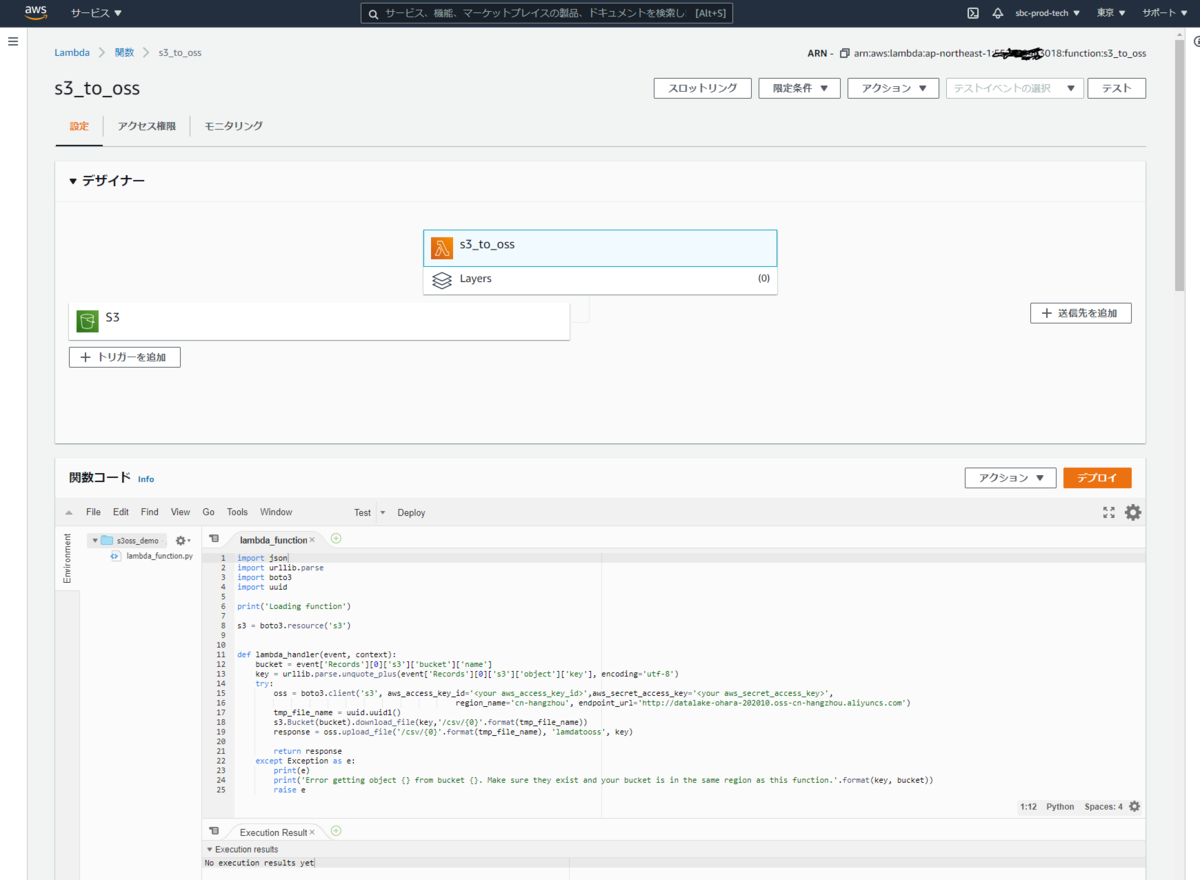The width and height of the screenshot is (1200, 880).
Task: Open the Layers stack icon
Action: pyautogui.click(x=442, y=280)
